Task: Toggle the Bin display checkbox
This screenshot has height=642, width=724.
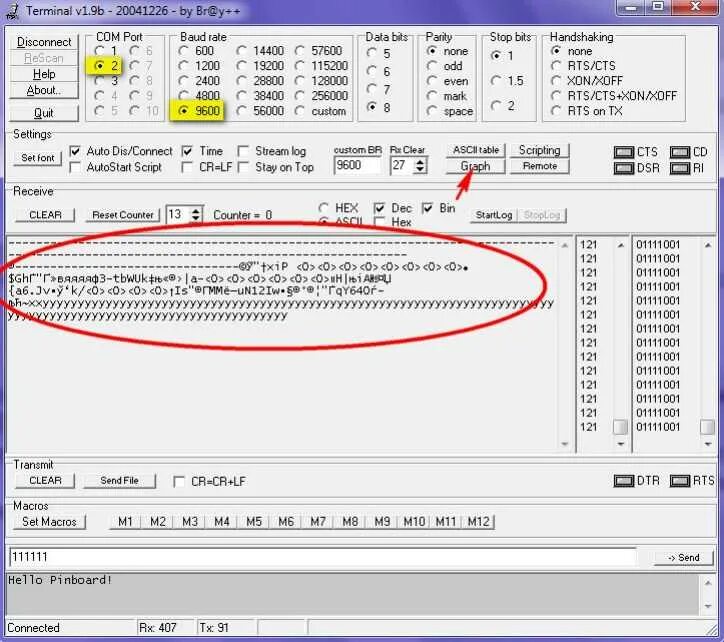Action: point(428,208)
